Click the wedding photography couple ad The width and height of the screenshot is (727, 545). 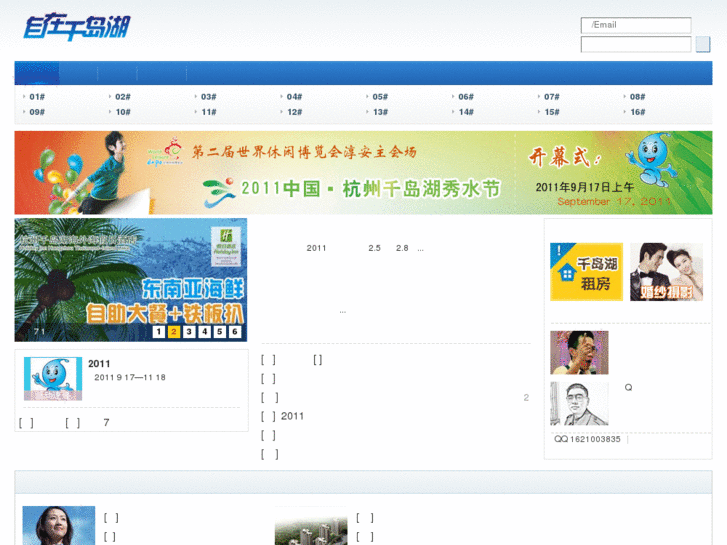[666, 272]
